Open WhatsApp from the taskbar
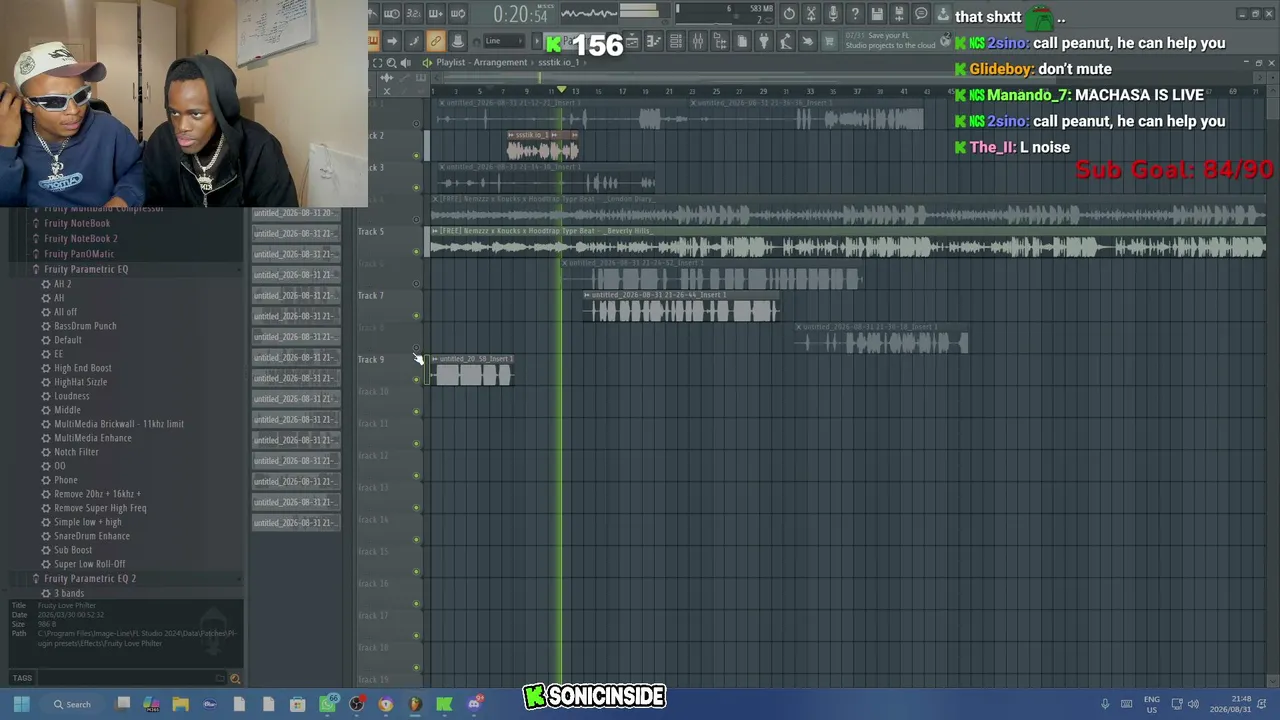 coord(327,704)
